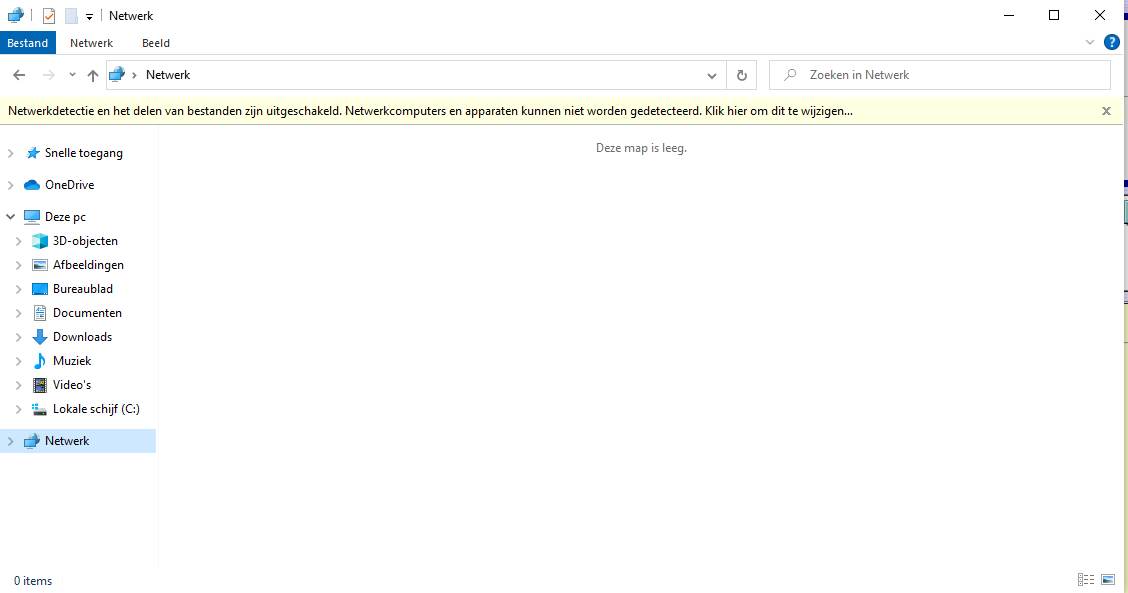The height and width of the screenshot is (593, 1128).
Task: Open the Afbeeldingen folder
Action: (88, 265)
